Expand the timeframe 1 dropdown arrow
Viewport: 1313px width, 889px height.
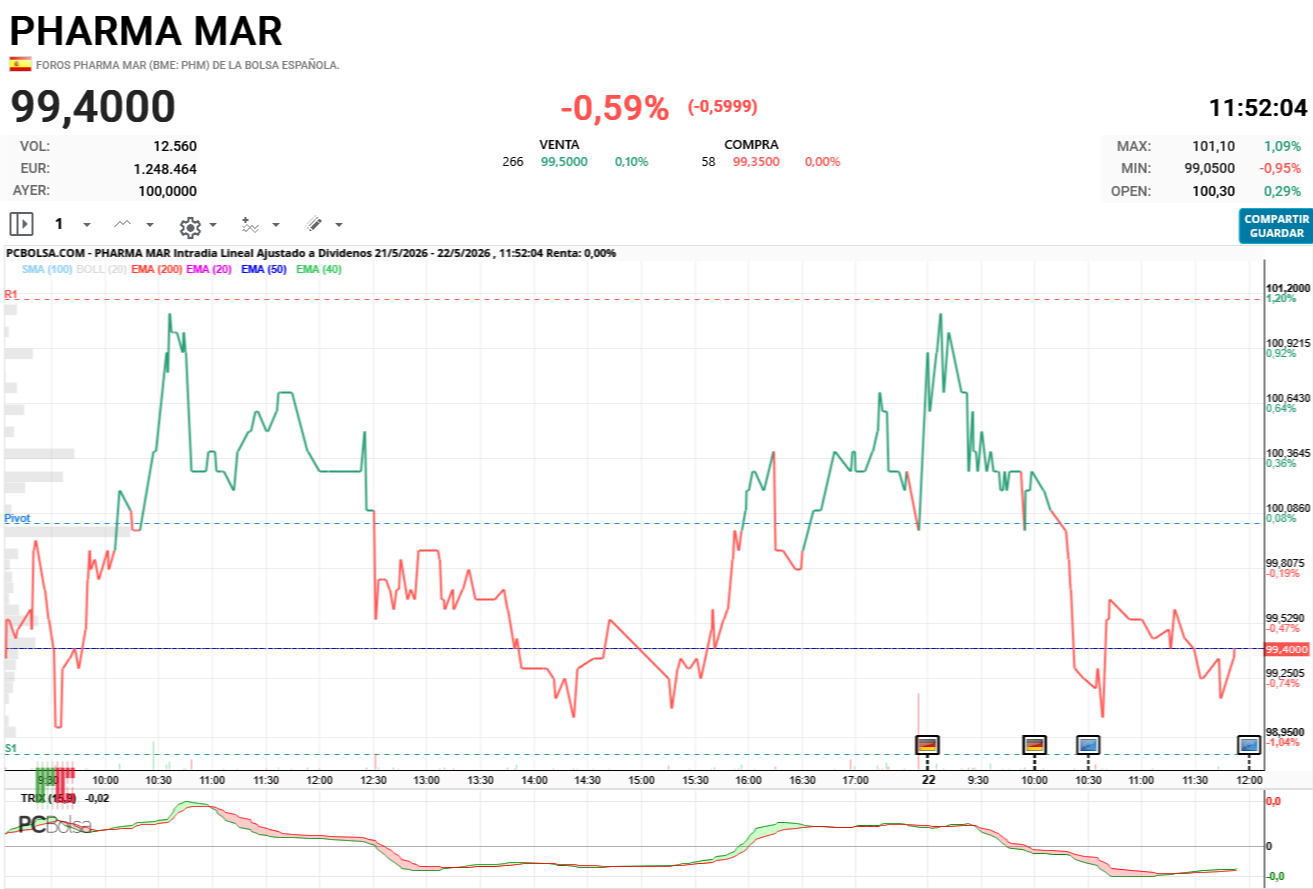pyautogui.click(x=86, y=225)
